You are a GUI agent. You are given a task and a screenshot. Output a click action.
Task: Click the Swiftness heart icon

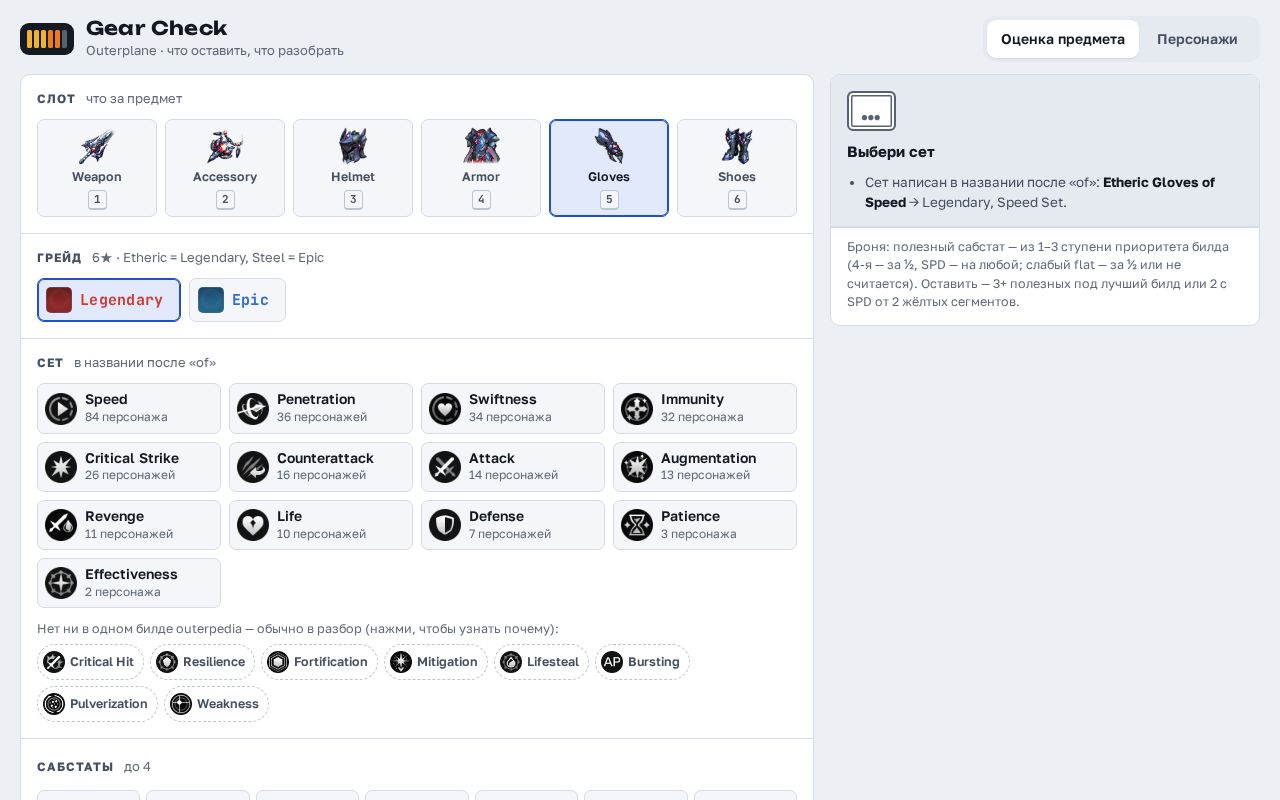(445, 408)
